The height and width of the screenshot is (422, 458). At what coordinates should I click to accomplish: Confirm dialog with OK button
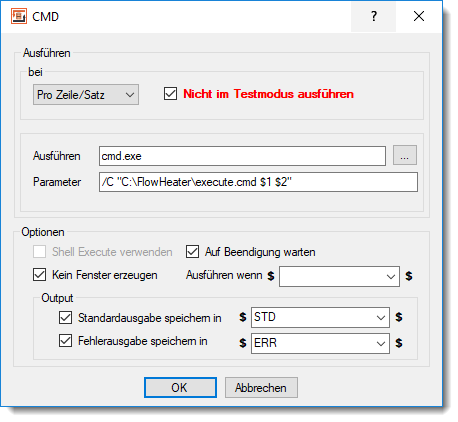point(180,388)
